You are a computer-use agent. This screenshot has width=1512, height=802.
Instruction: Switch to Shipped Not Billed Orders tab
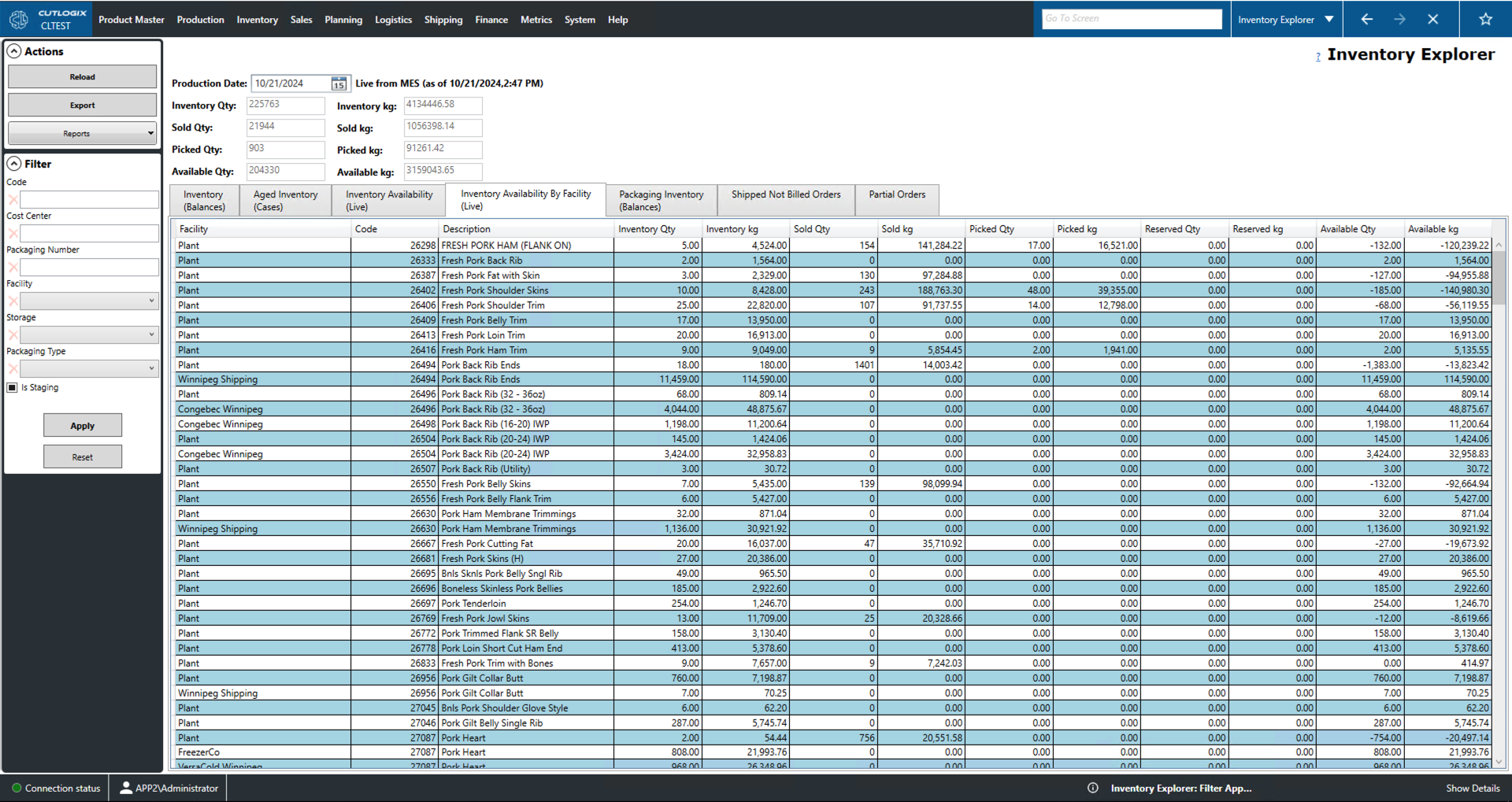[785, 195]
